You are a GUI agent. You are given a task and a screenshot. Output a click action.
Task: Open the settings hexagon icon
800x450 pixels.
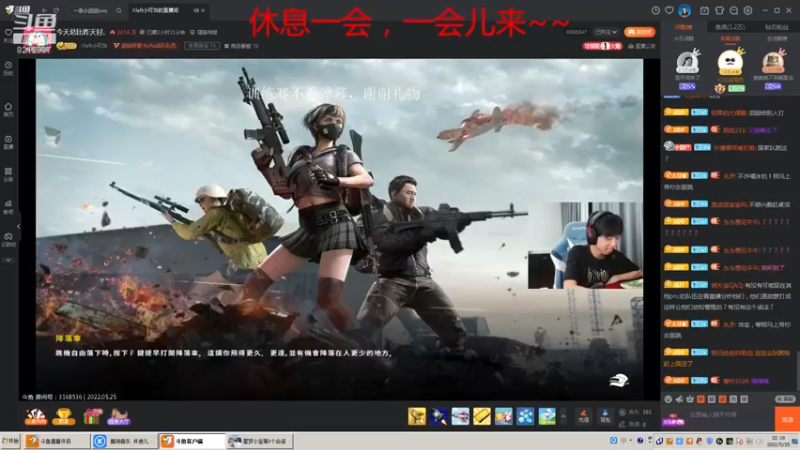(748, 10)
